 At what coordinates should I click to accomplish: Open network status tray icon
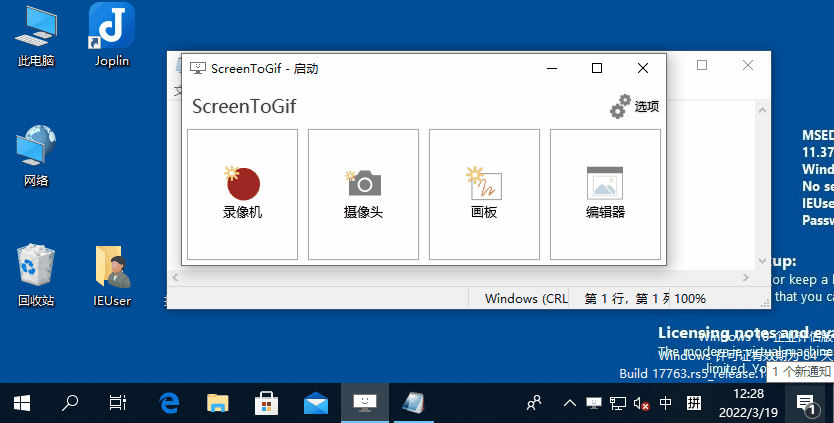click(618, 403)
